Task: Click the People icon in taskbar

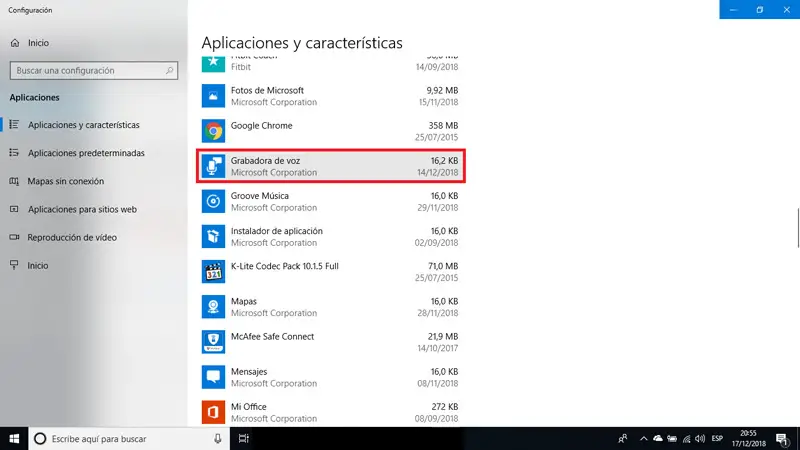Action: click(x=622, y=439)
